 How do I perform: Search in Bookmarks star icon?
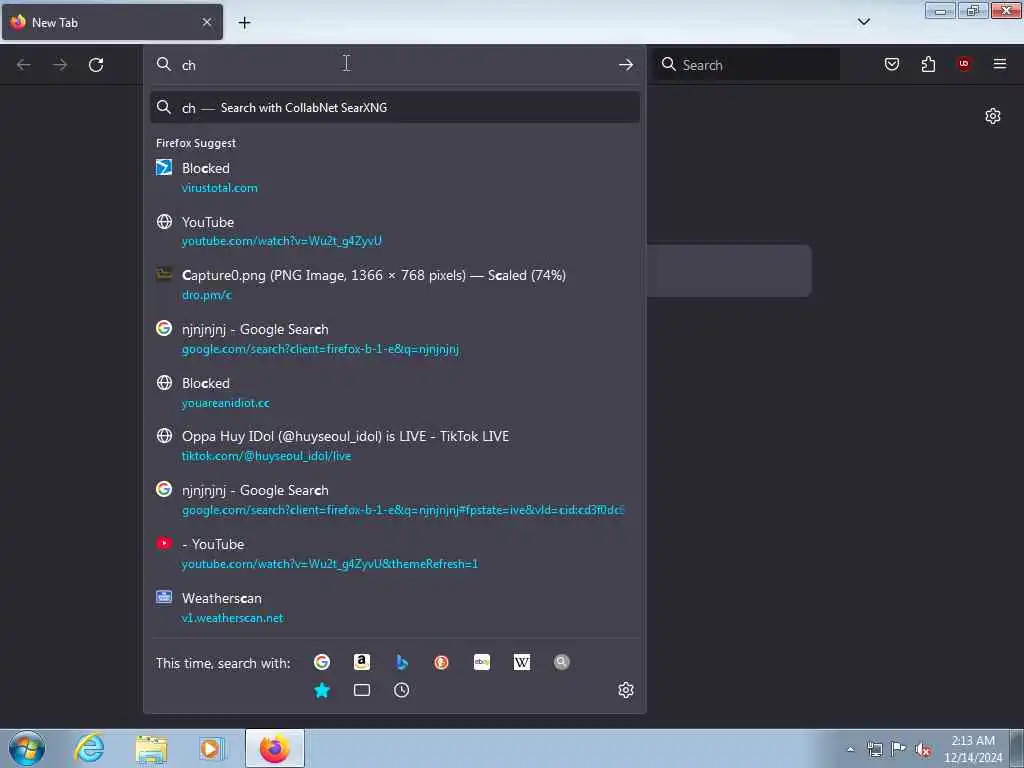322,690
